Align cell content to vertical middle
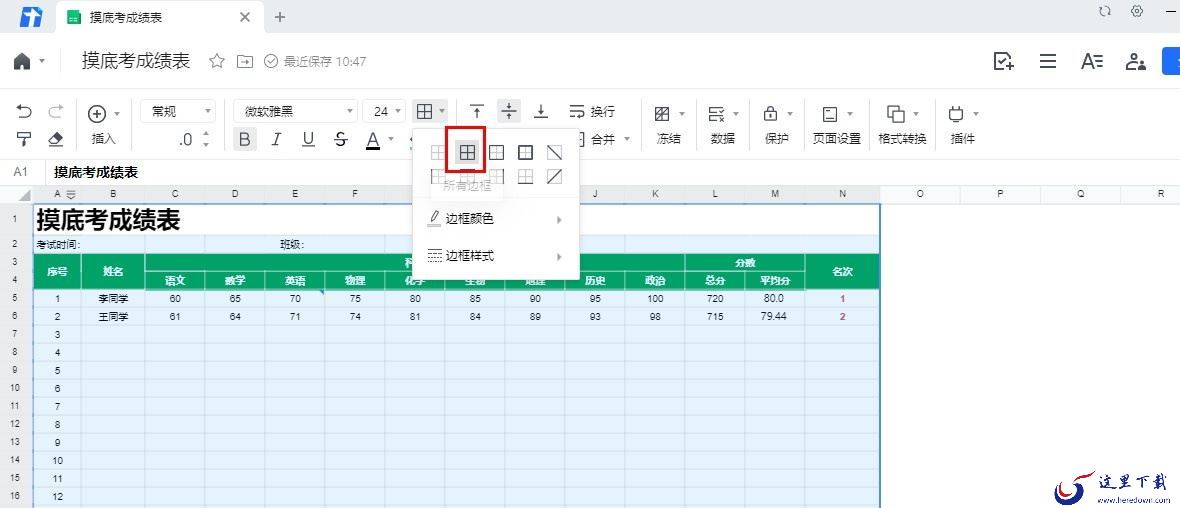This screenshot has height=508, width=1180. click(509, 111)
